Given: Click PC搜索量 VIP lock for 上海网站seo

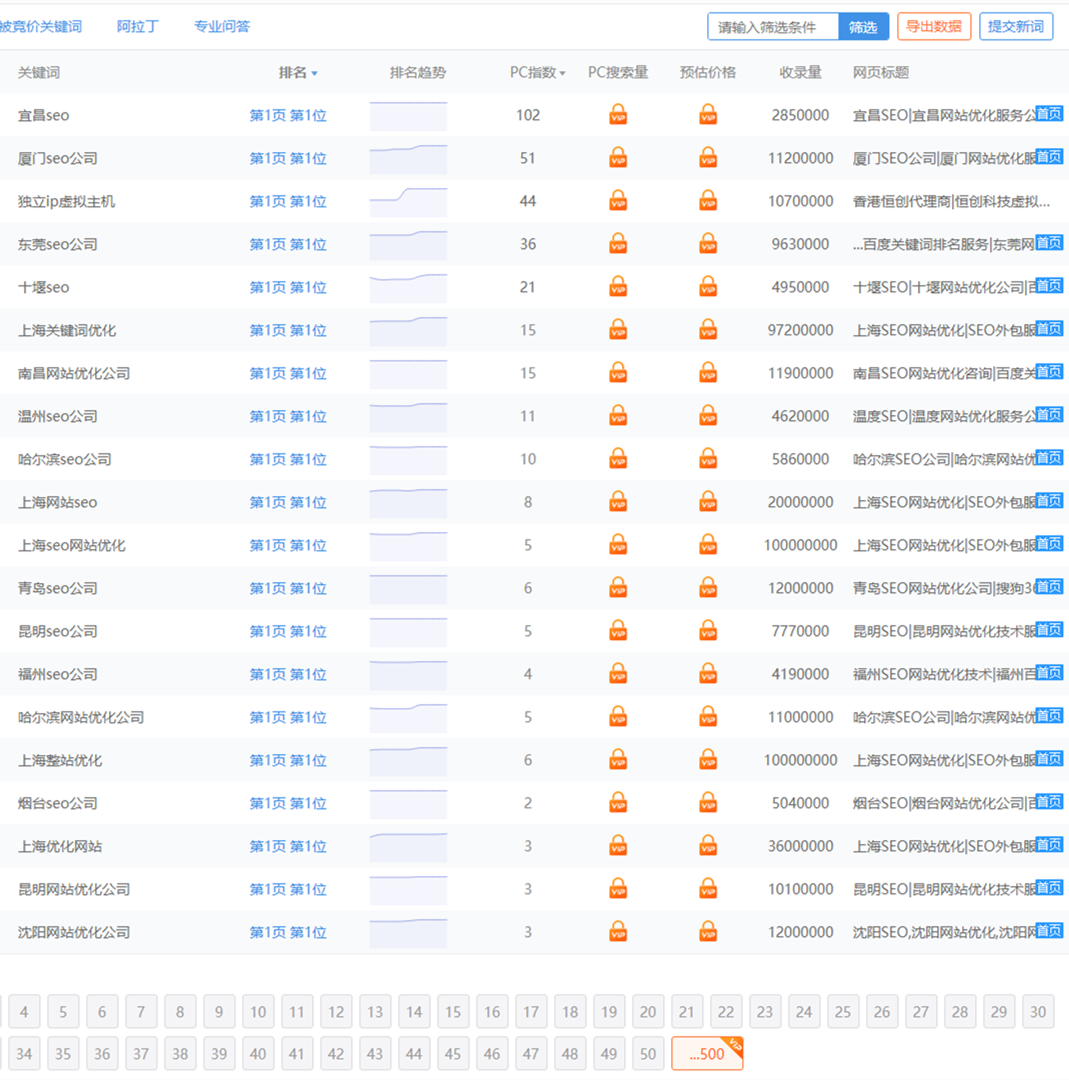Looking at the screenshot, I should coord(618,502).
